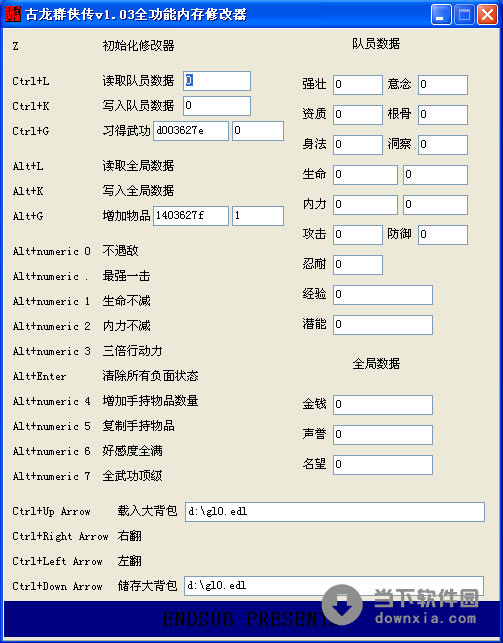The width and height of the screenshot is (503, 643).
Task: Click the 不遇敌 label
Action: click(x=121, y=251)
